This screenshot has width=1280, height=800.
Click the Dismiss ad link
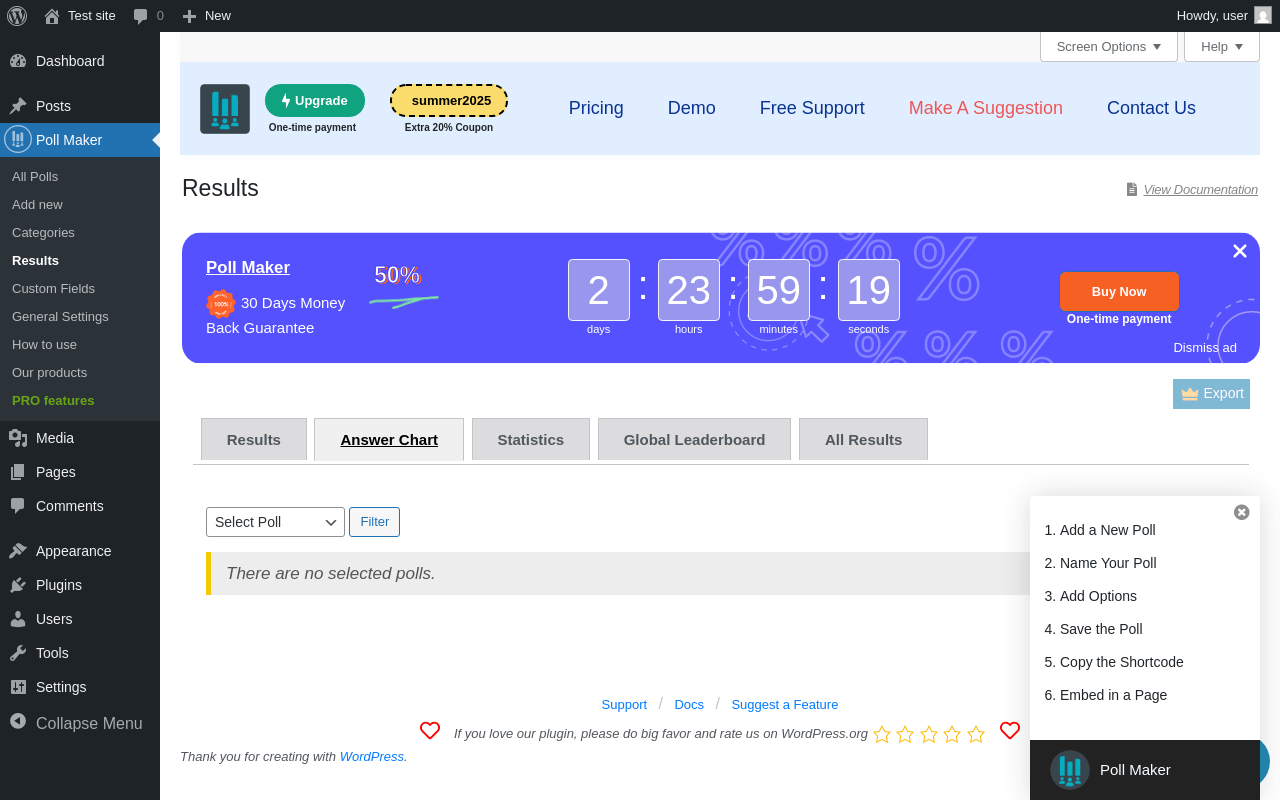pos(1205,347)
